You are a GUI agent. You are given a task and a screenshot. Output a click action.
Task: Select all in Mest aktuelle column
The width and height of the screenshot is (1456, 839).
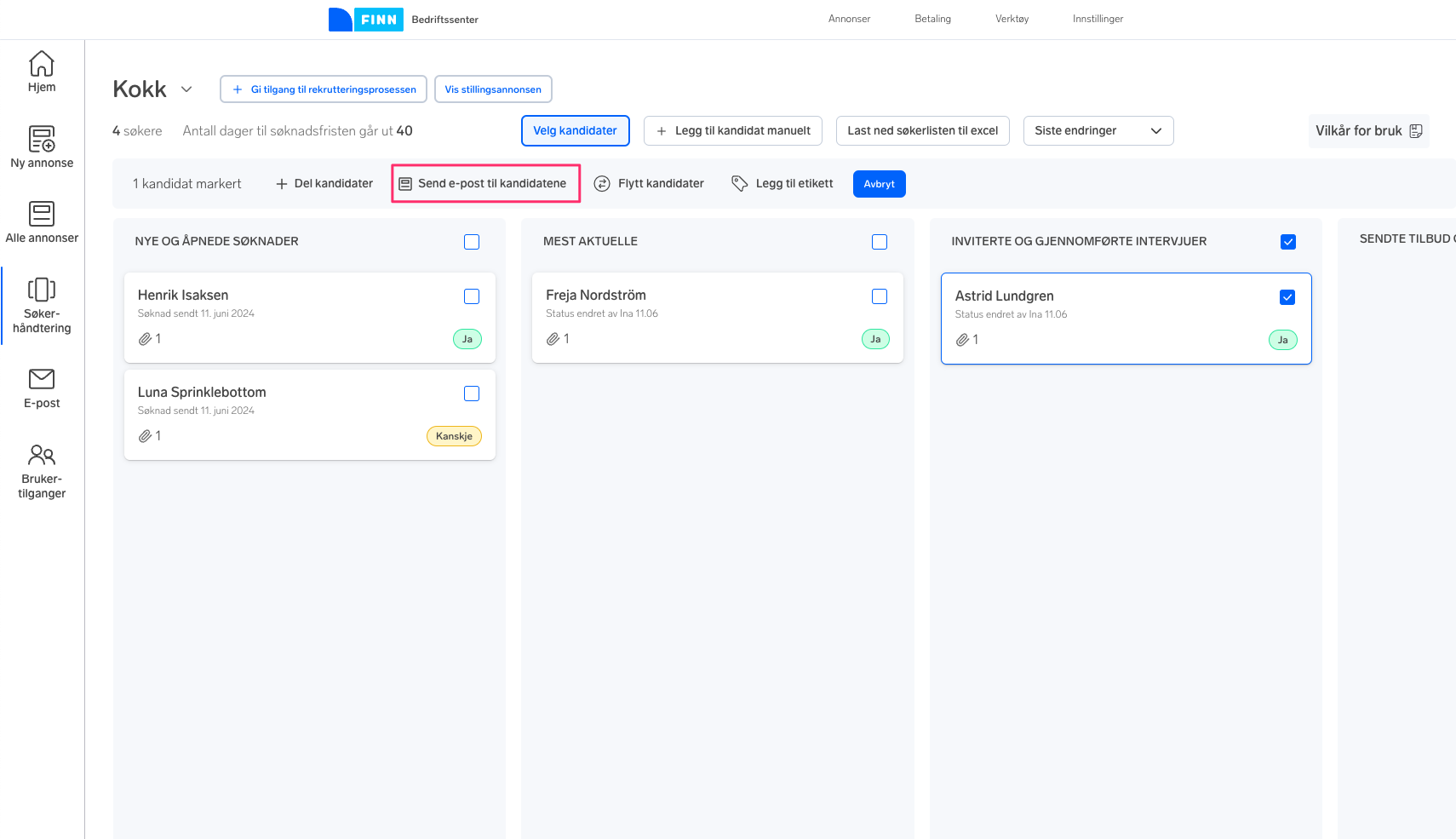click(x=880, y=242)
